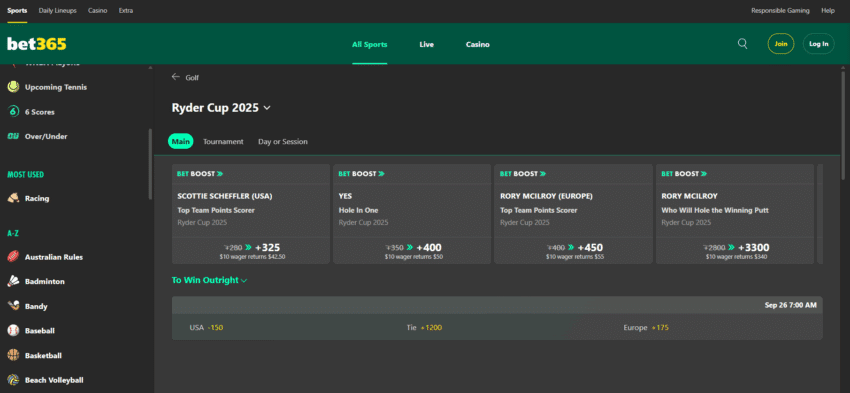Click the Upcoming Tennis ball icon
The width and height of the screenshot is (850, 393).
[14, 87]
